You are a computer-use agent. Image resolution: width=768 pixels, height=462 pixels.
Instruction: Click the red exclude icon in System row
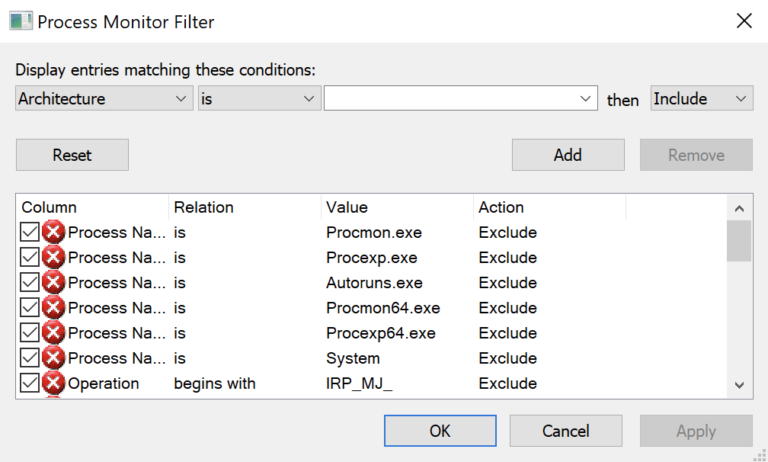(x=54, y=358)
